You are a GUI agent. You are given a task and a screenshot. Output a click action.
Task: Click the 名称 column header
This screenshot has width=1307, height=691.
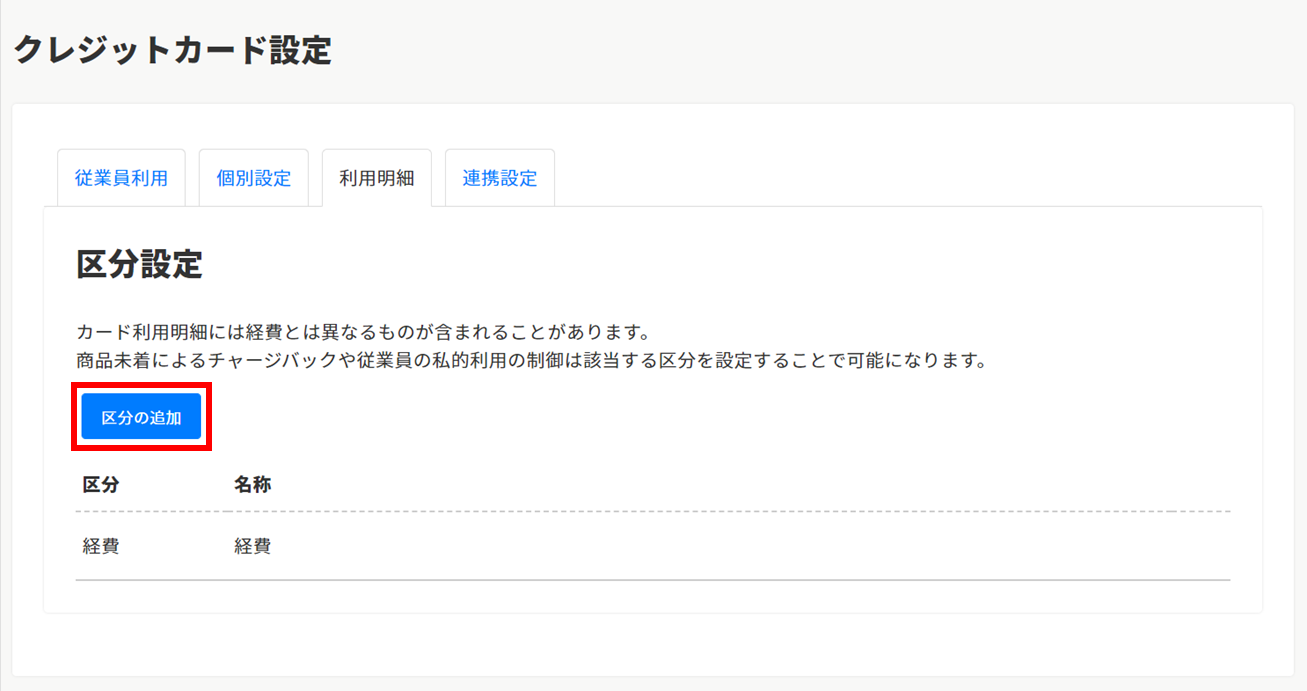[252, 485]
